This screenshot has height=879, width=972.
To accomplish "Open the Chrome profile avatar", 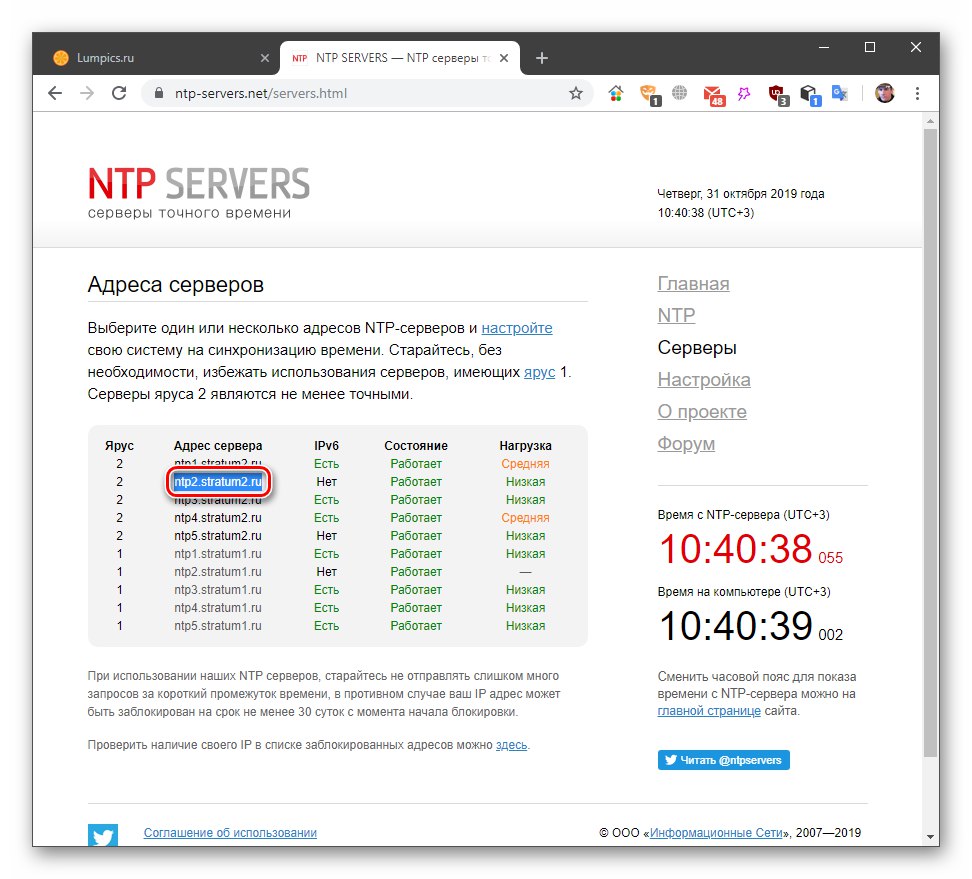I will point(885,94).
